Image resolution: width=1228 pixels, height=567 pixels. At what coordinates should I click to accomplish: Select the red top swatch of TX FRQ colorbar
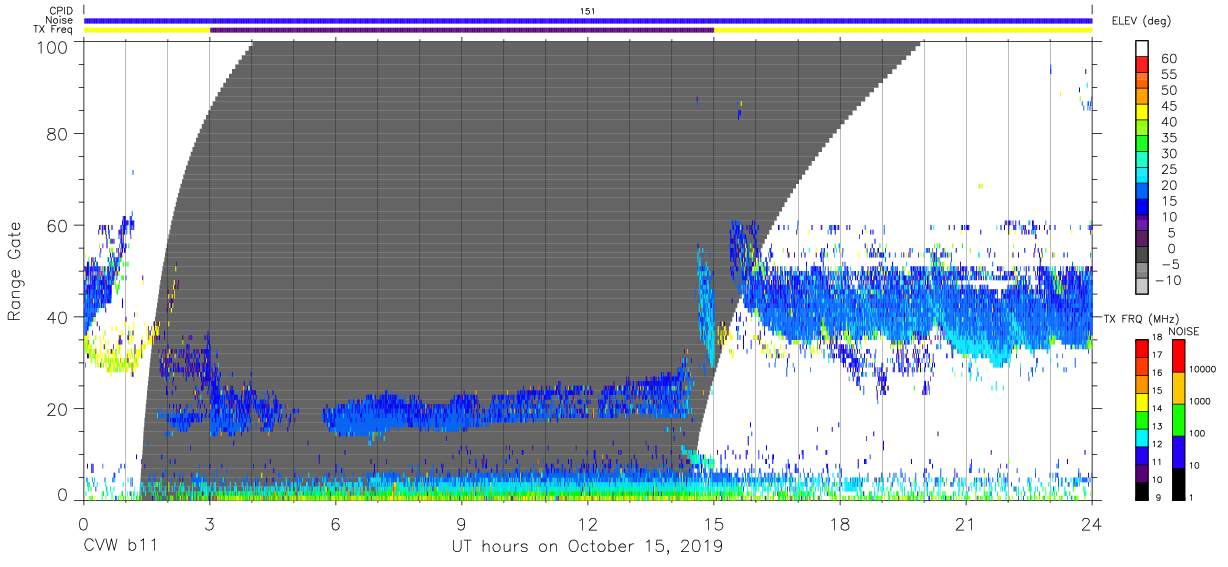coord(1141,348)
